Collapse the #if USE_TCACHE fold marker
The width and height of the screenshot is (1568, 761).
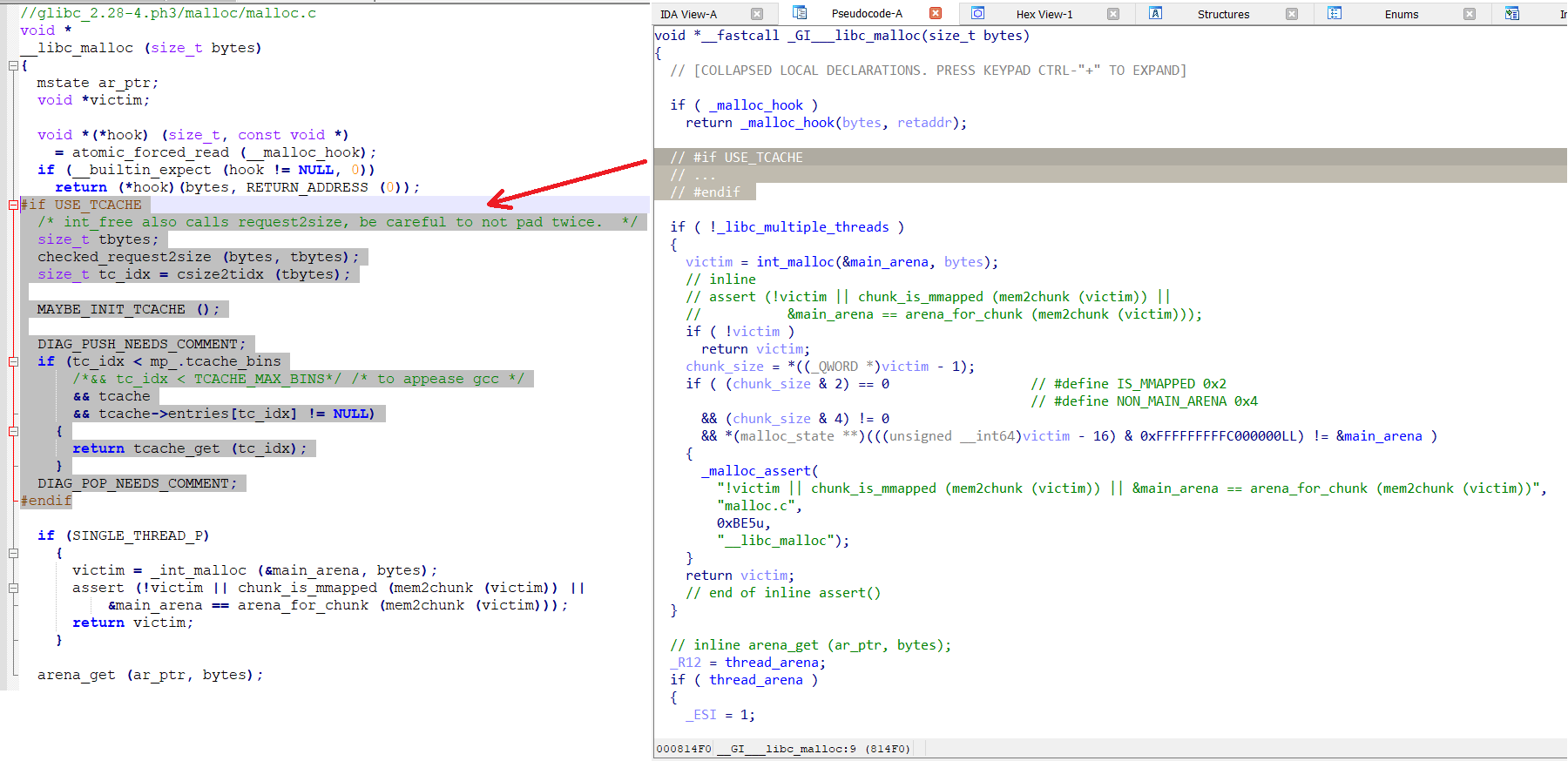(x=13, y=205)
